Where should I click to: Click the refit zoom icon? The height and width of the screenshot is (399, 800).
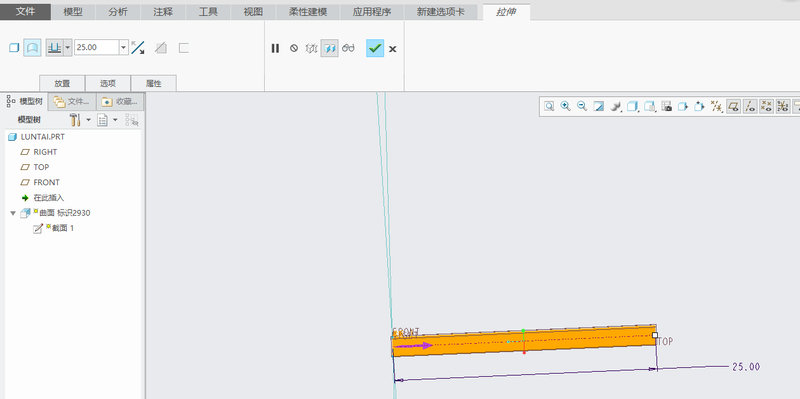click(x=549, y=106)
